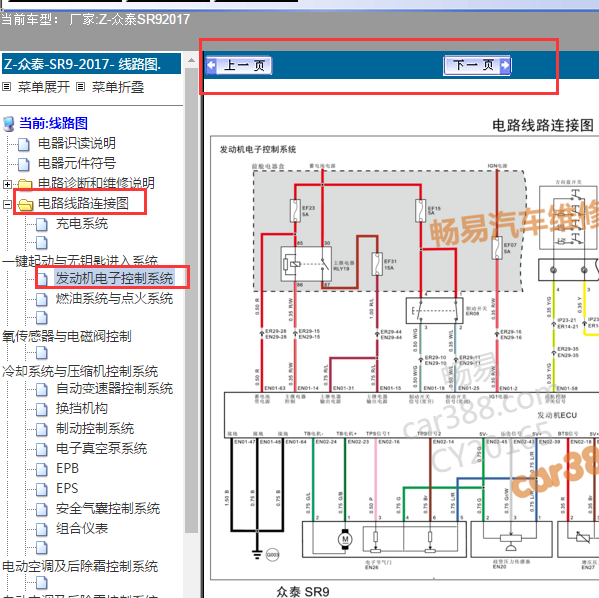
Task: Click the page icon beside 自动变速器控制系统
Action: coord(42,390)
